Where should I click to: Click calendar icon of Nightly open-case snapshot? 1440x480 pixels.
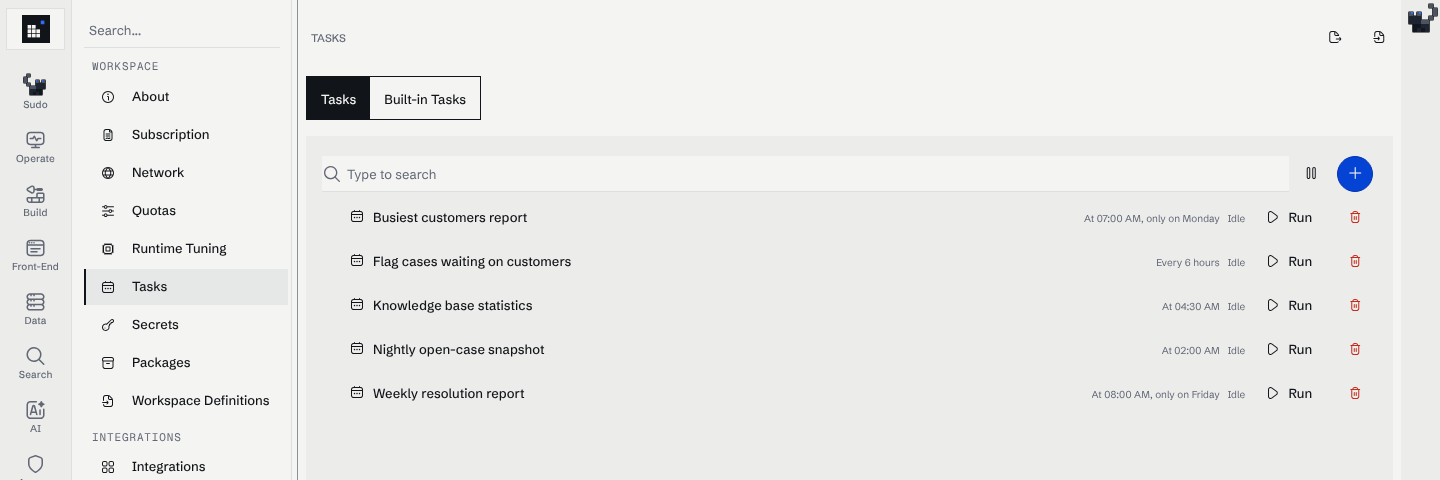coord(356,349)
